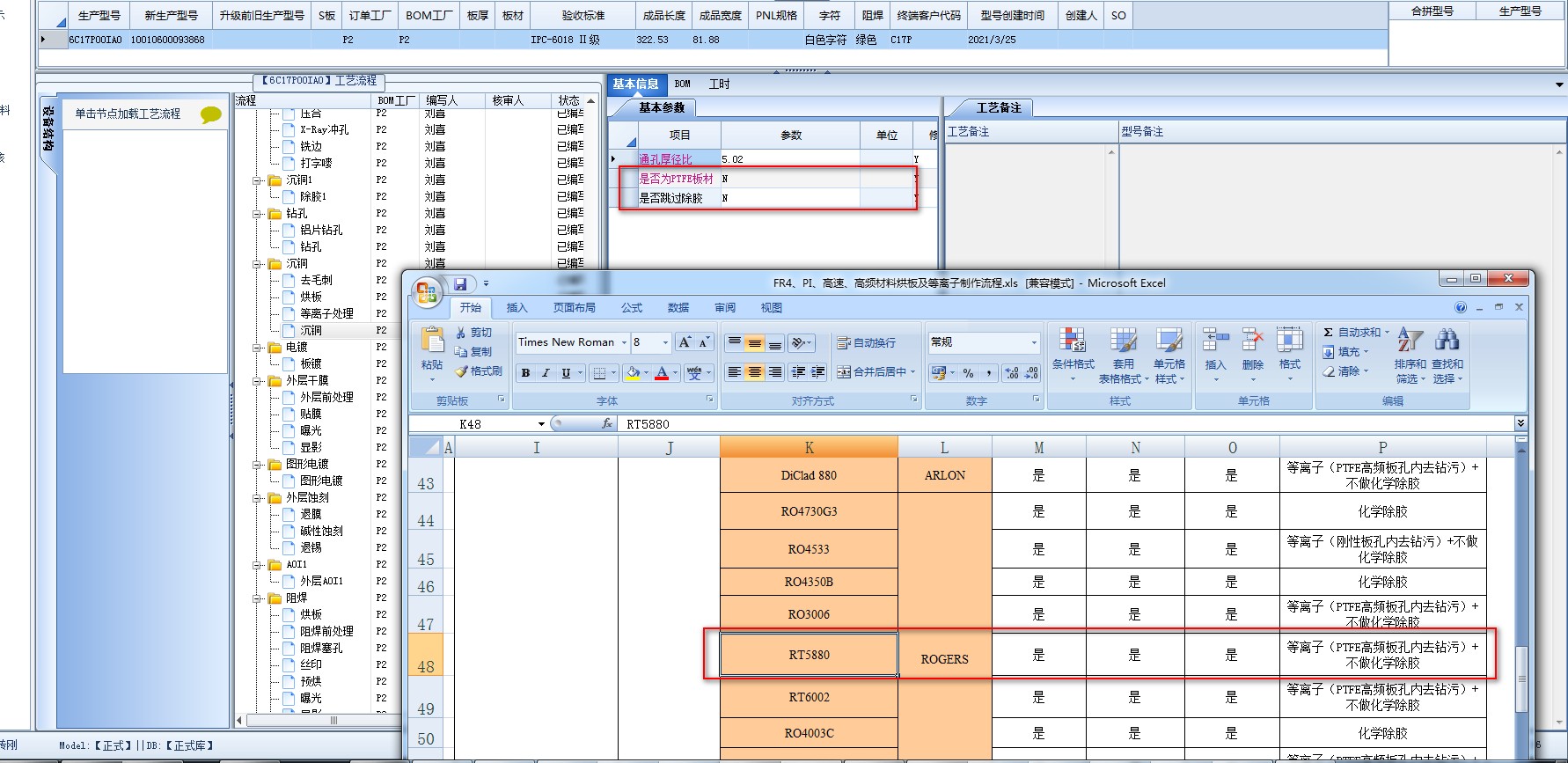Click the Delete cells 删除 icon
Image resolution: width=1568 pixels, height=763 pixels.
pos(1253,339)
